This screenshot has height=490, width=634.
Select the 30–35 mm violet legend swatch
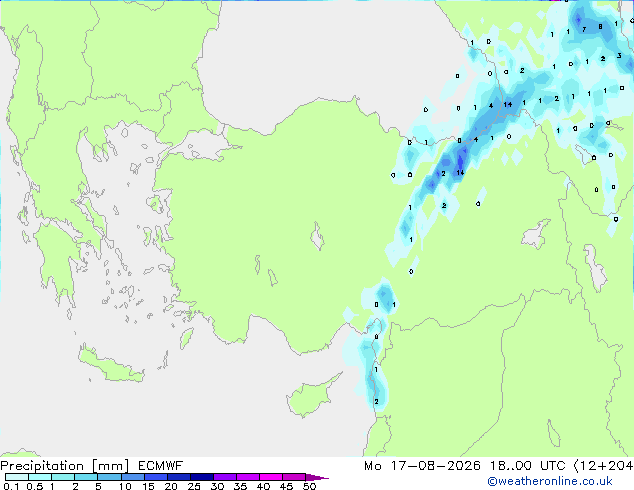(224, 477)
